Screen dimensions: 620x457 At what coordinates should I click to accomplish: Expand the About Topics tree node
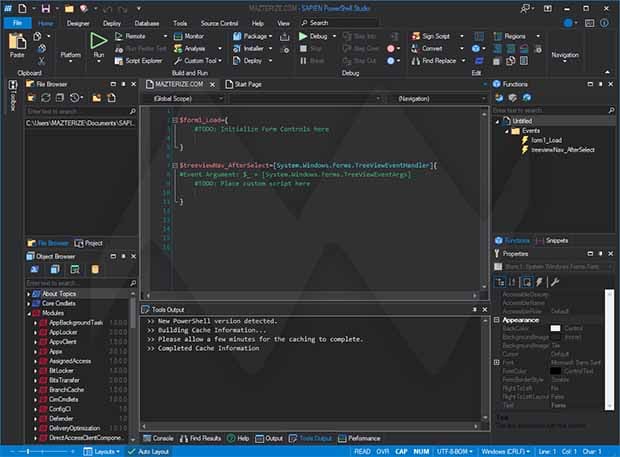(x=29, y=294)
